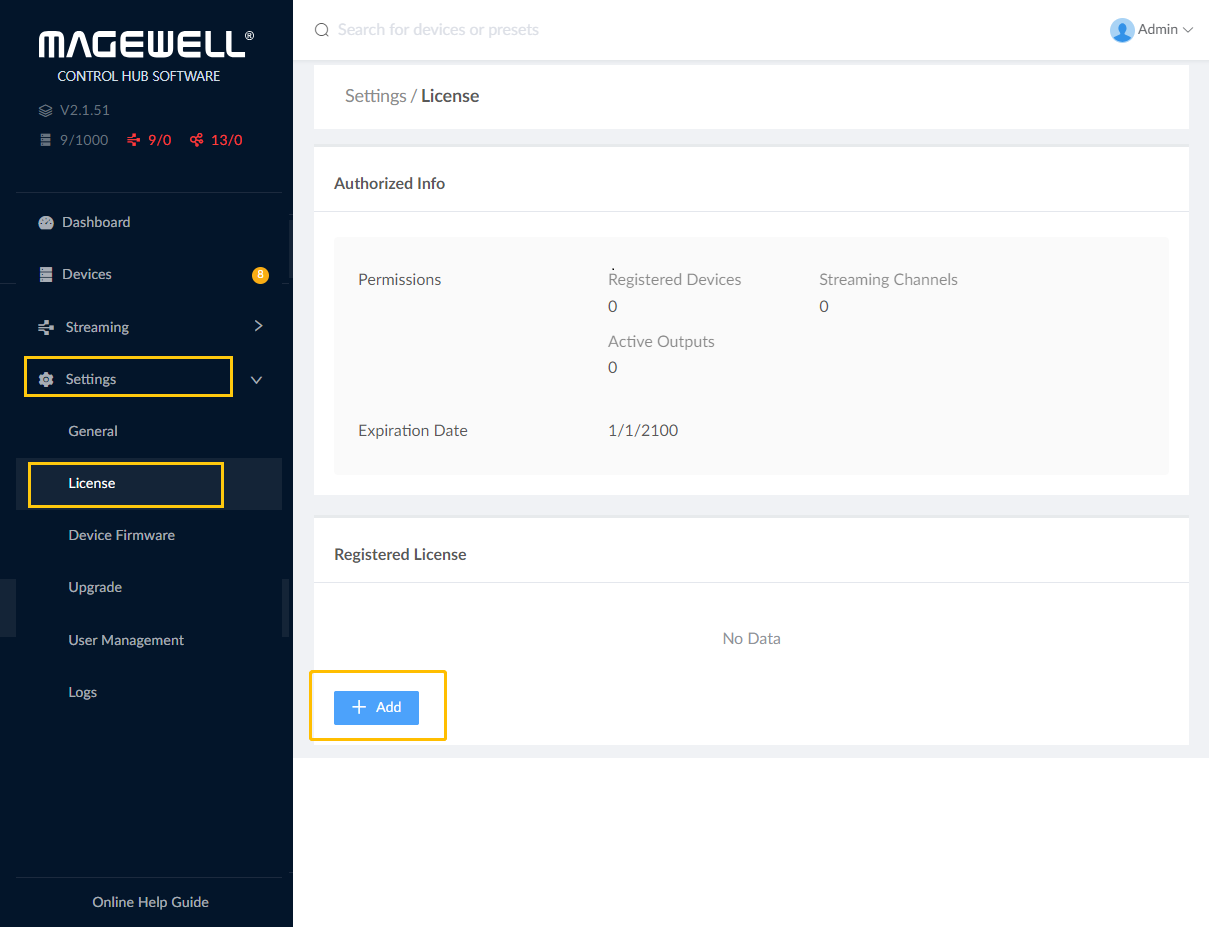Viewport: 1209px width, 927px height.
Task: Open the Admin account dropdown arrow
Action: pyautogui.click(x=1188, y=30)
